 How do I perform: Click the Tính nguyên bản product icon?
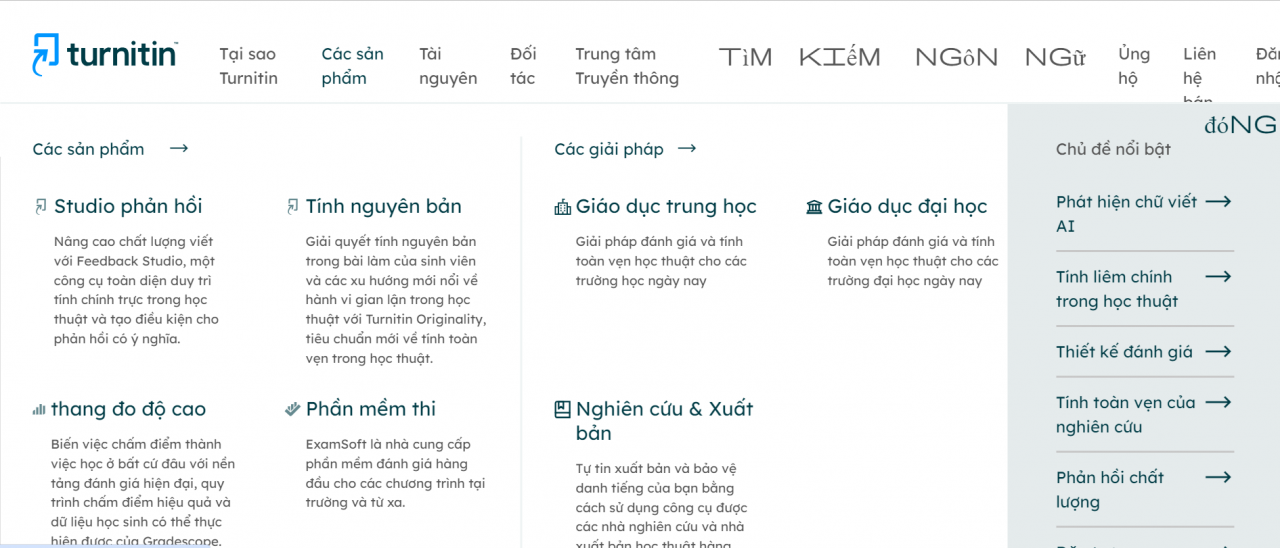coord(293,207)
